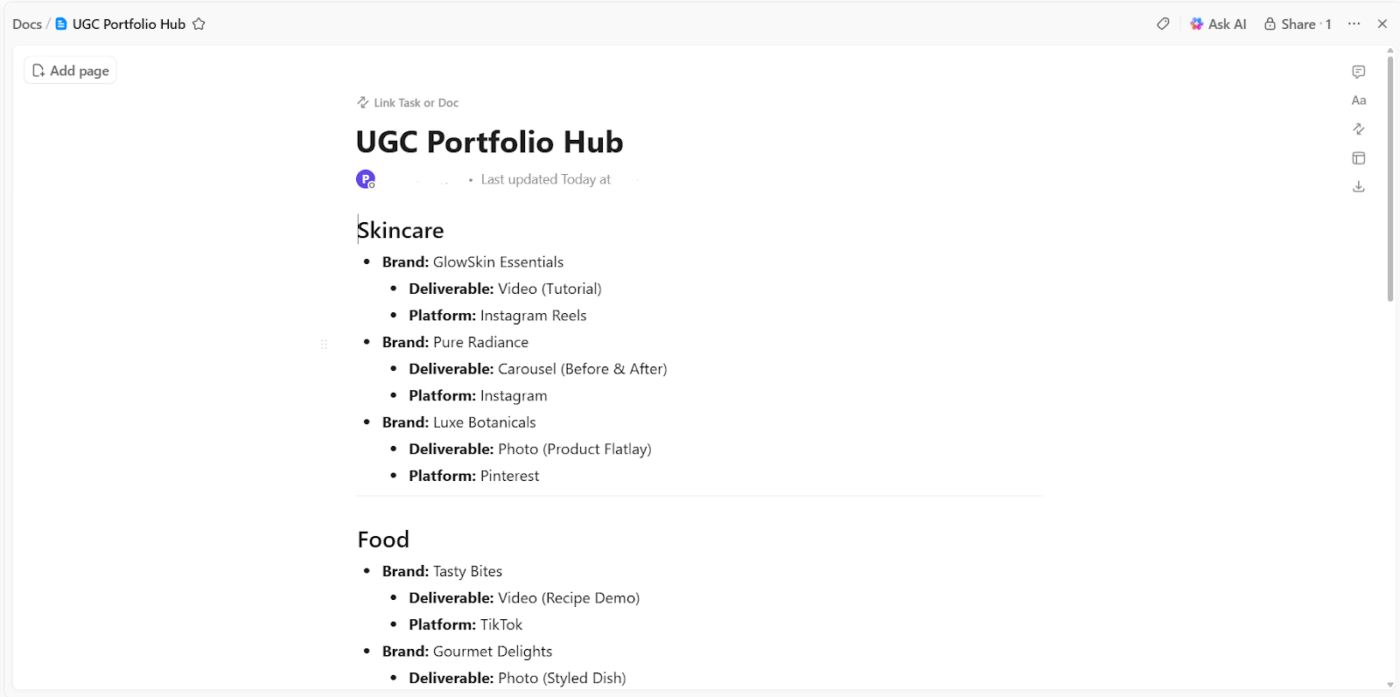Place the cursor in the document title
This screenshot has width=1400, height=697.
point(489,141)
